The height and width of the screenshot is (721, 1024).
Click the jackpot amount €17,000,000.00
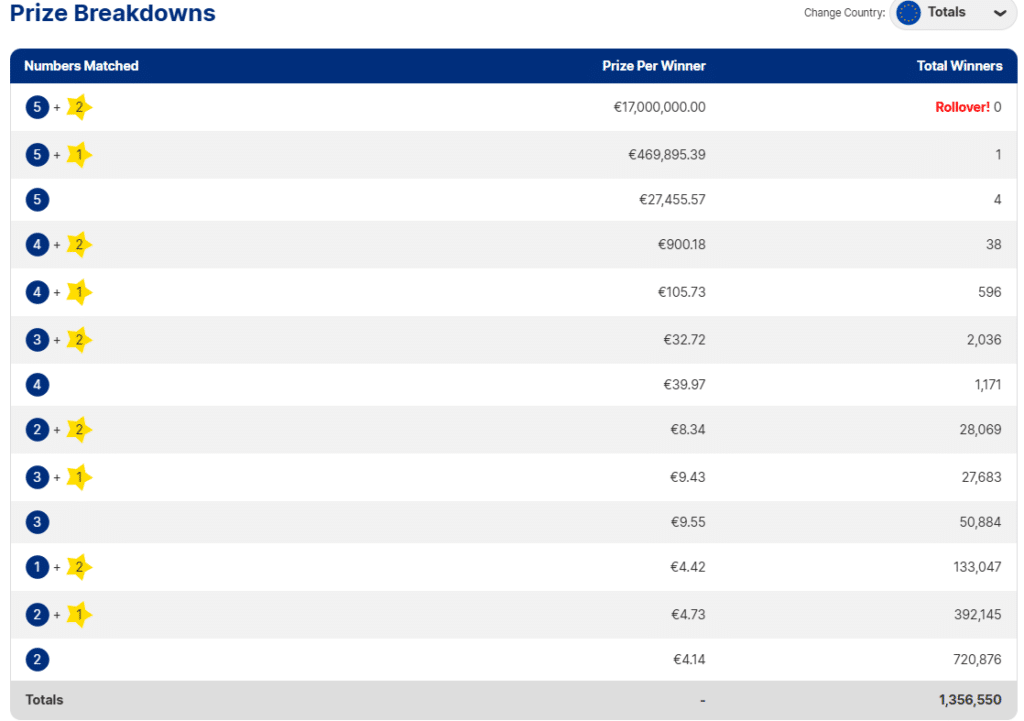point(660,107)
